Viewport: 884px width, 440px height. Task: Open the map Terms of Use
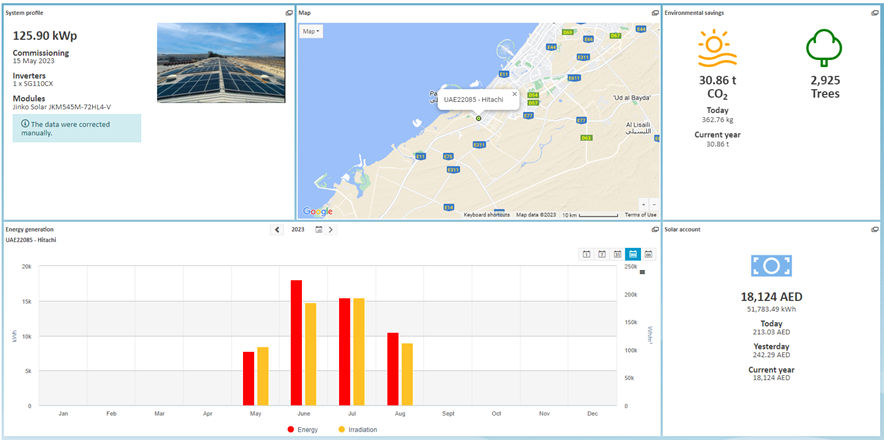click(640, 215)
